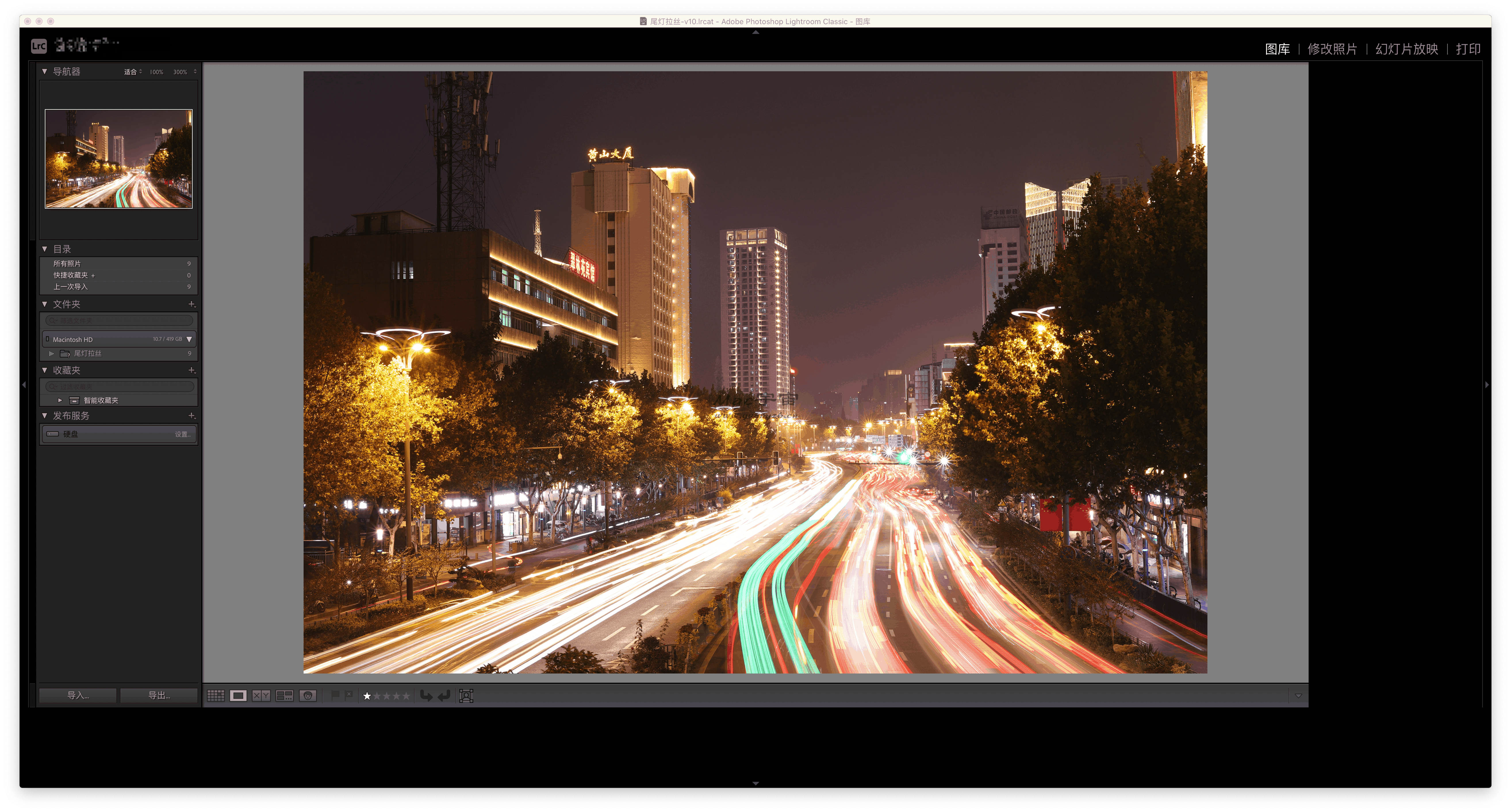Click the main loupe photo
Screen dimensions: 1511x812
tap(755, 372)
